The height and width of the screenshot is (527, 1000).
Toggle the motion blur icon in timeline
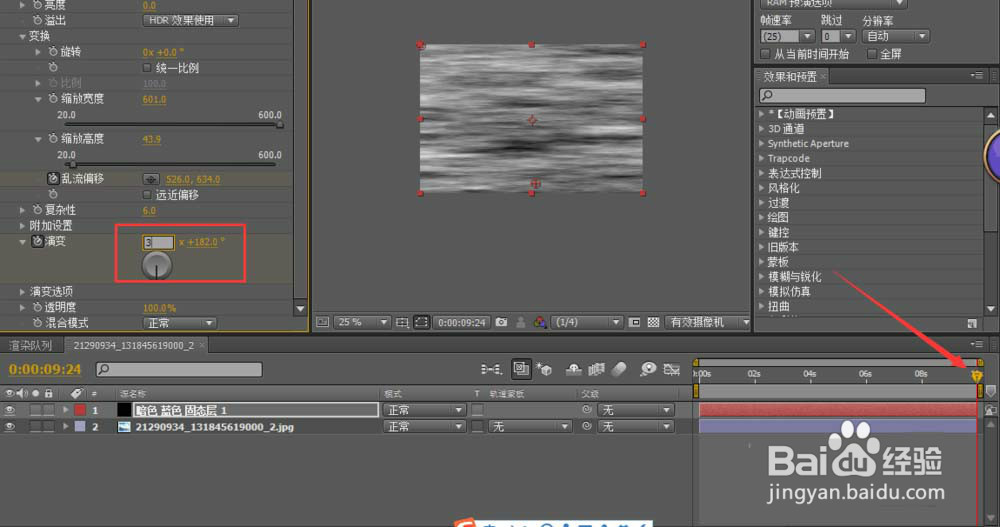pyautogui.click(x=619, y=369)
